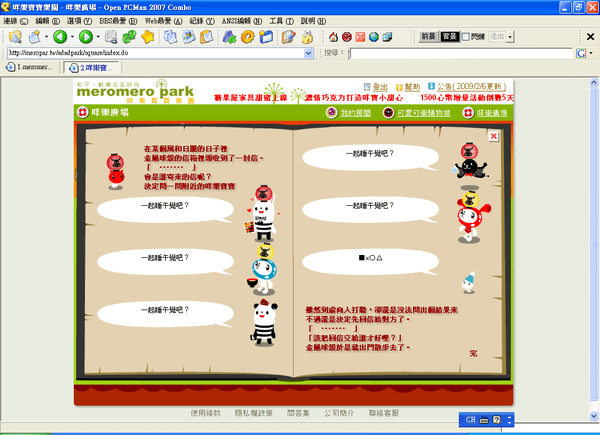Open the Web最愛 (A) menu

[x=164, y=21]
